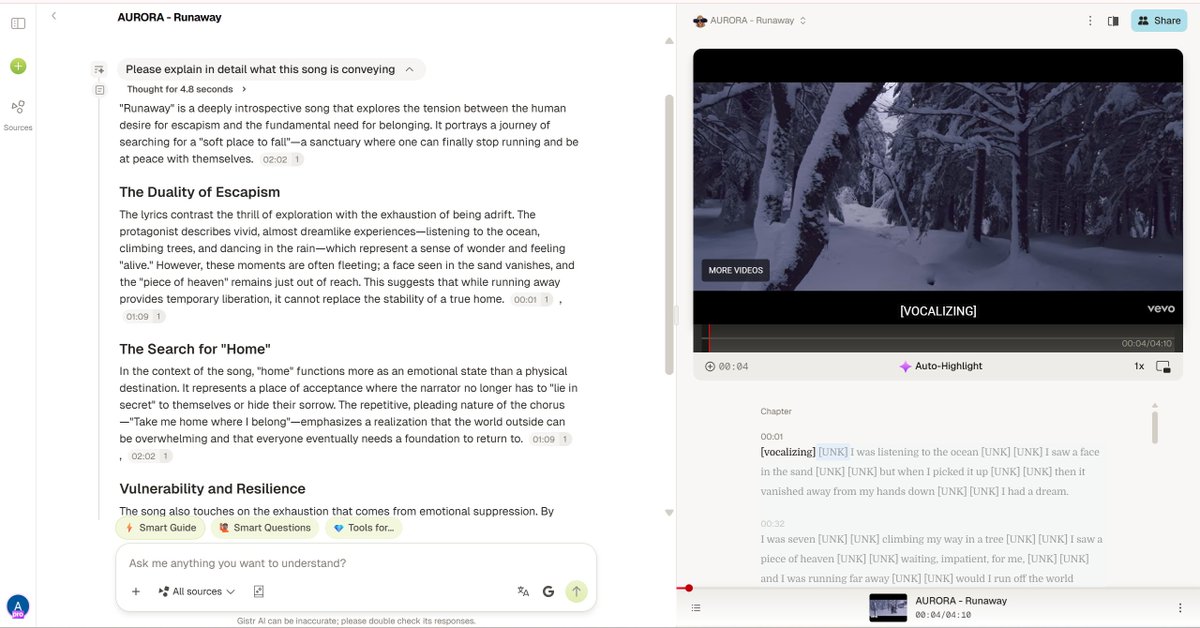Open the Smart Questions chip
Image resolution: width=1200 pixels, height=628 pixels.
click(265, 528)
